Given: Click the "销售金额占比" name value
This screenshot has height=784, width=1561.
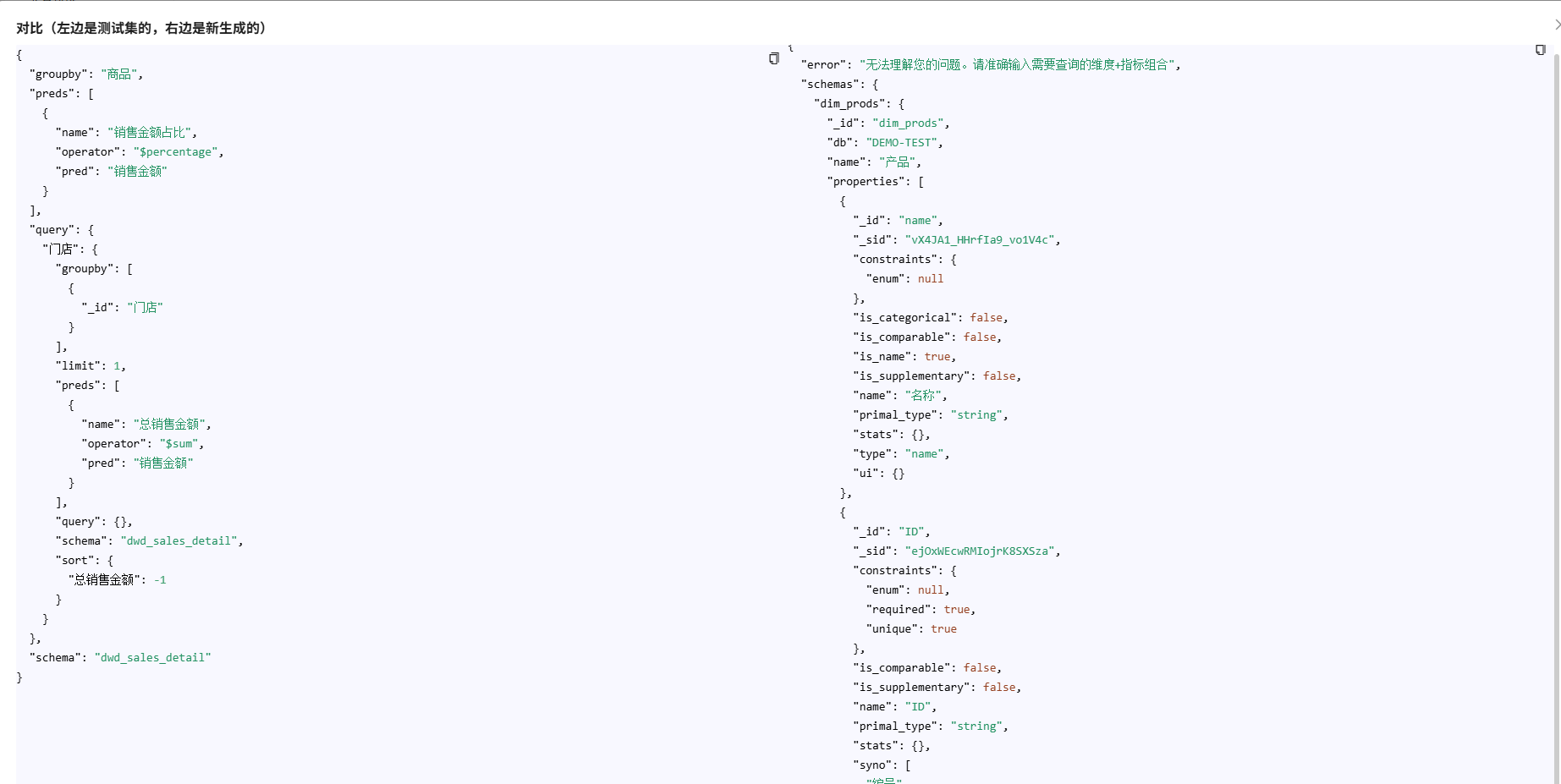Looking at the screenshot, I should 149,132.
